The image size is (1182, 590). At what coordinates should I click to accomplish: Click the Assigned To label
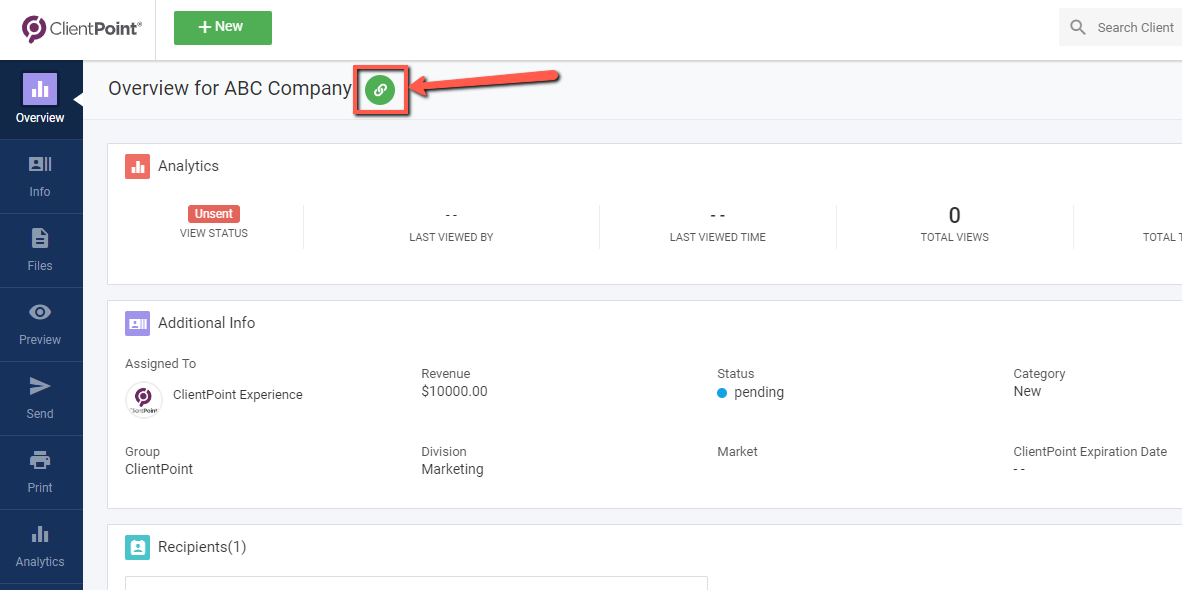(x=161, y=364)
